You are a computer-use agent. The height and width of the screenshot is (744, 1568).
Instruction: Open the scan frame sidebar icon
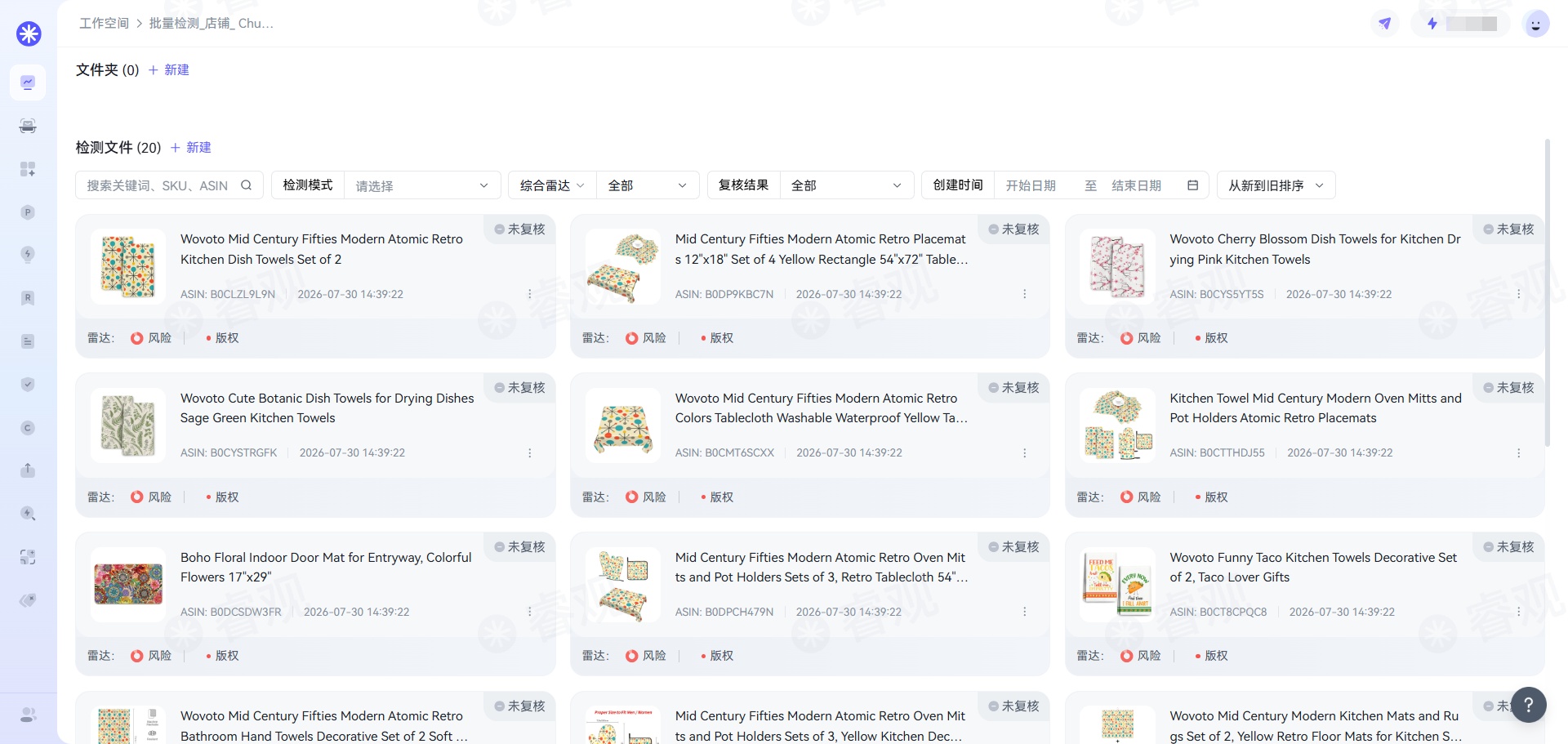pos(28,557)
